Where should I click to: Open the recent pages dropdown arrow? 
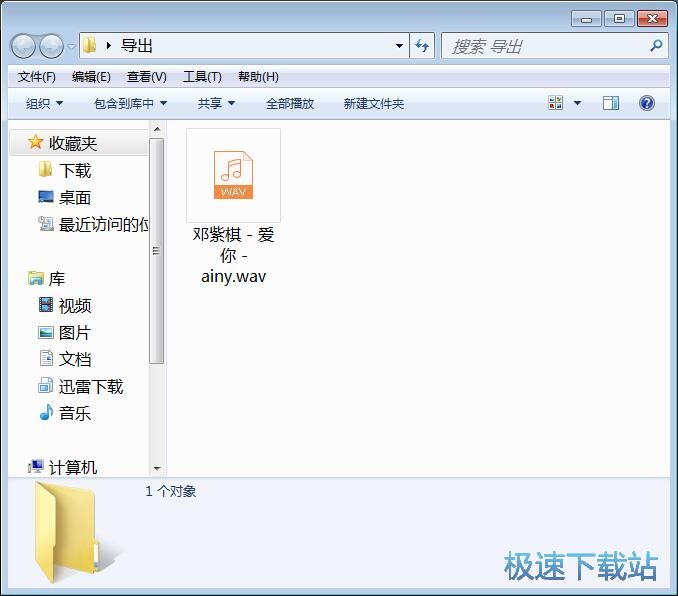coord(71,46)
